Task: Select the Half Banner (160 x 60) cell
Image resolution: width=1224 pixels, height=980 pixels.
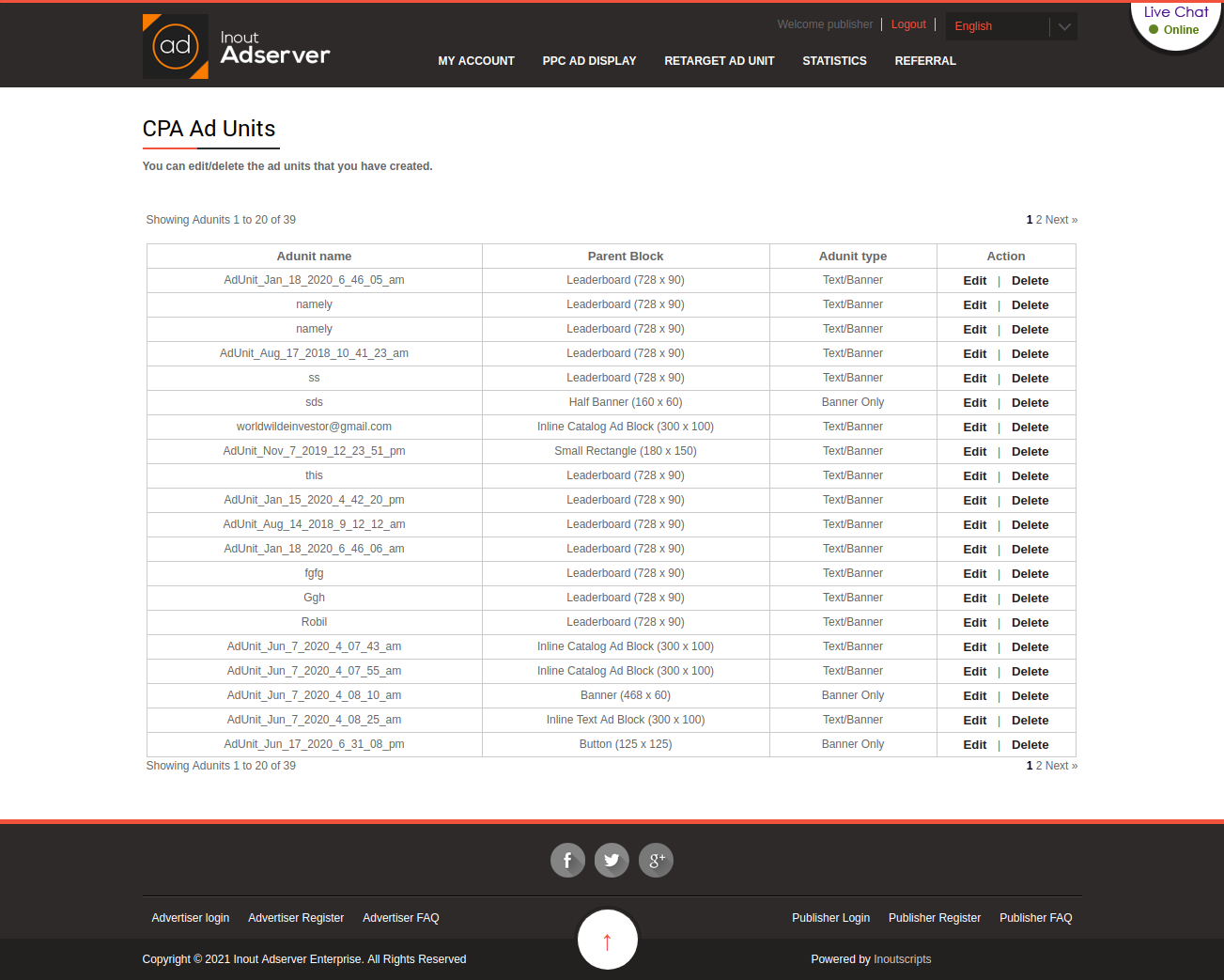Action: tap(626, 402)
